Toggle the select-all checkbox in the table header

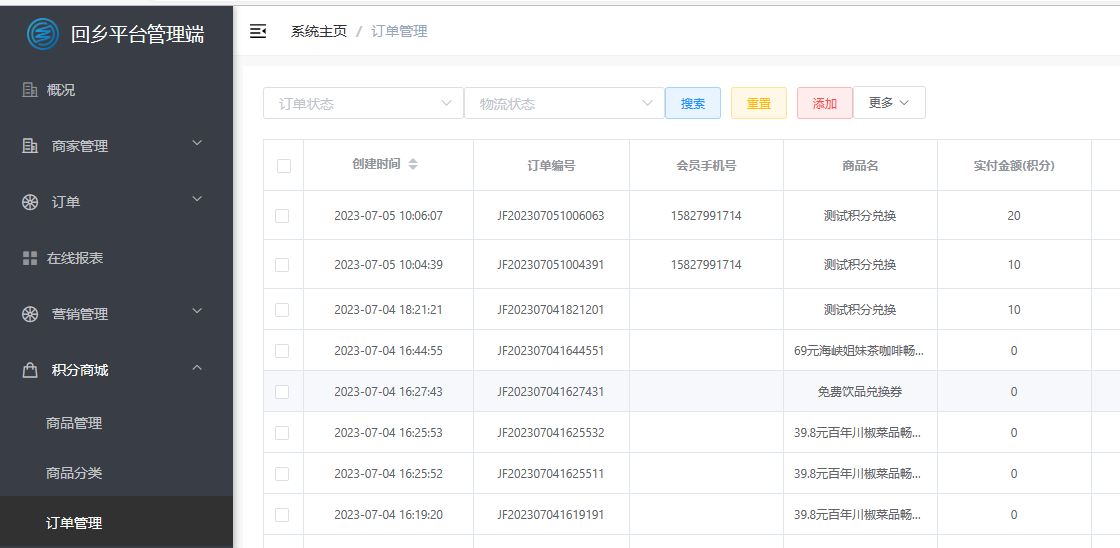[284, 166]
